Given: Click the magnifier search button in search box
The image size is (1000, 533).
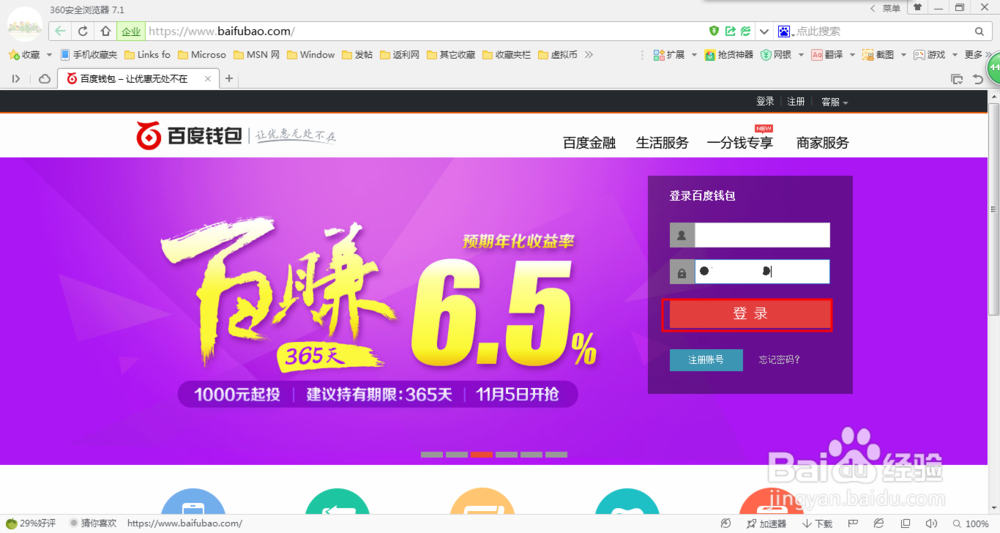Looking at the screenshot, I should 980,31.
